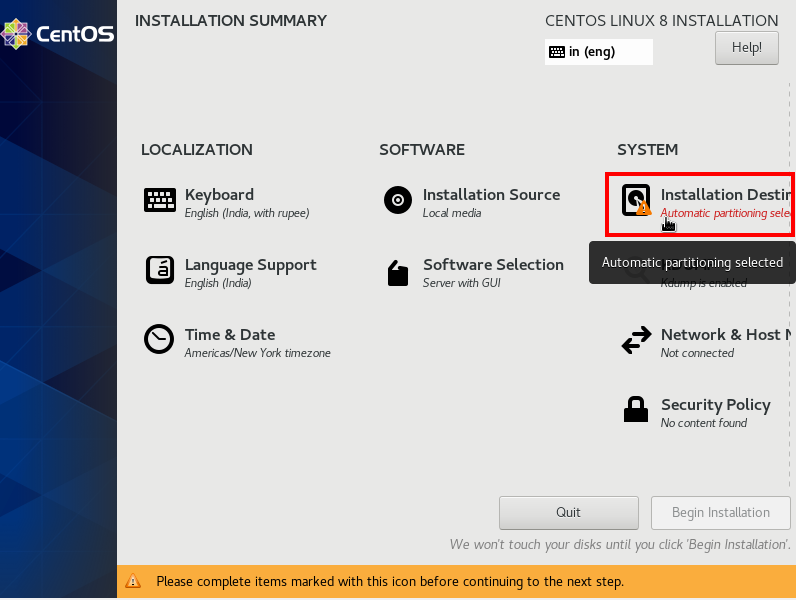This screenshot has height=600, width=796.
Task: Click 'Server with GUI' subtitle
Action: point(461,283)
